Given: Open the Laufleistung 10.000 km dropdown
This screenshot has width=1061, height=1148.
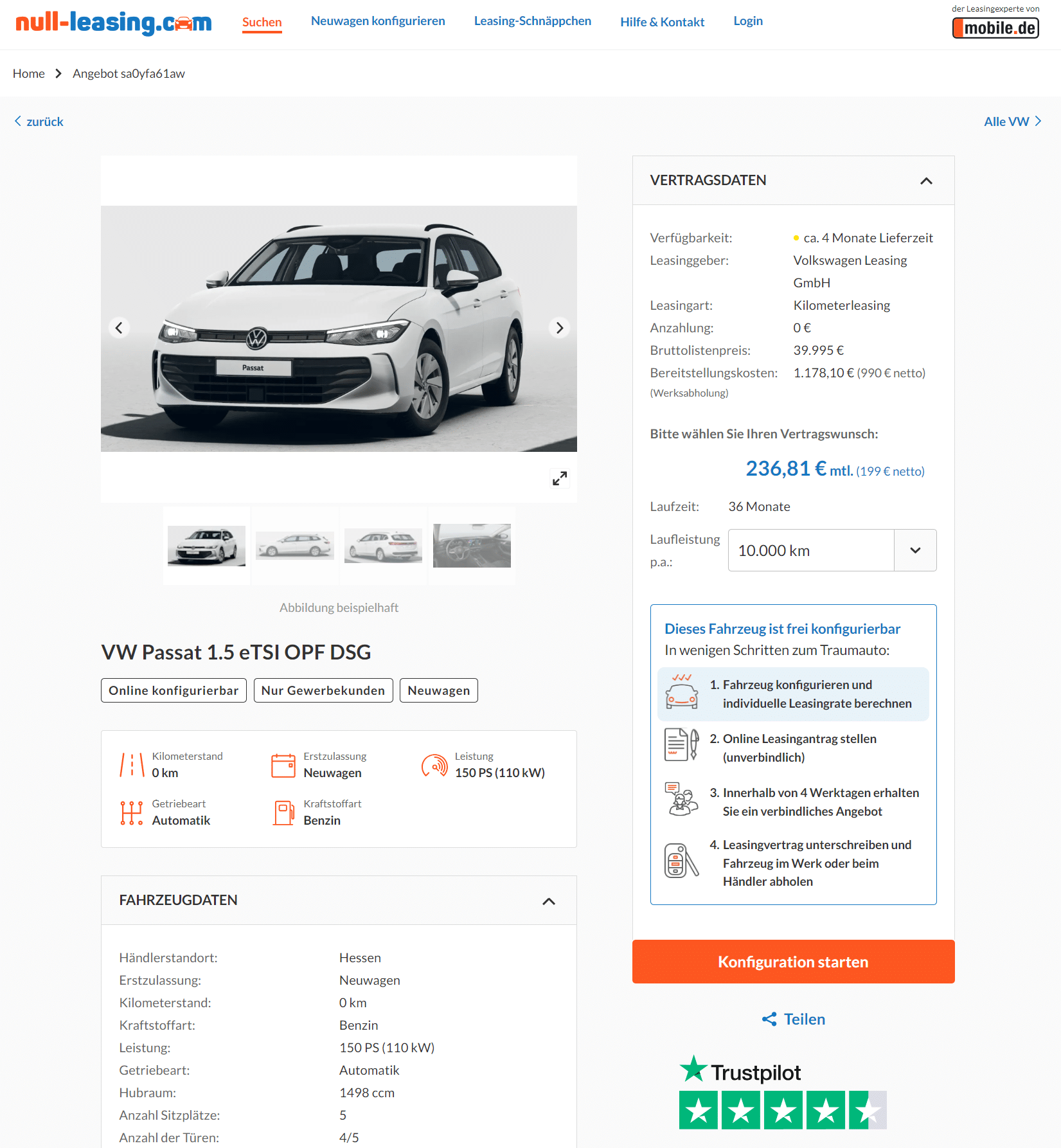Looking at the screenshot, I should [x=832, y=550].
